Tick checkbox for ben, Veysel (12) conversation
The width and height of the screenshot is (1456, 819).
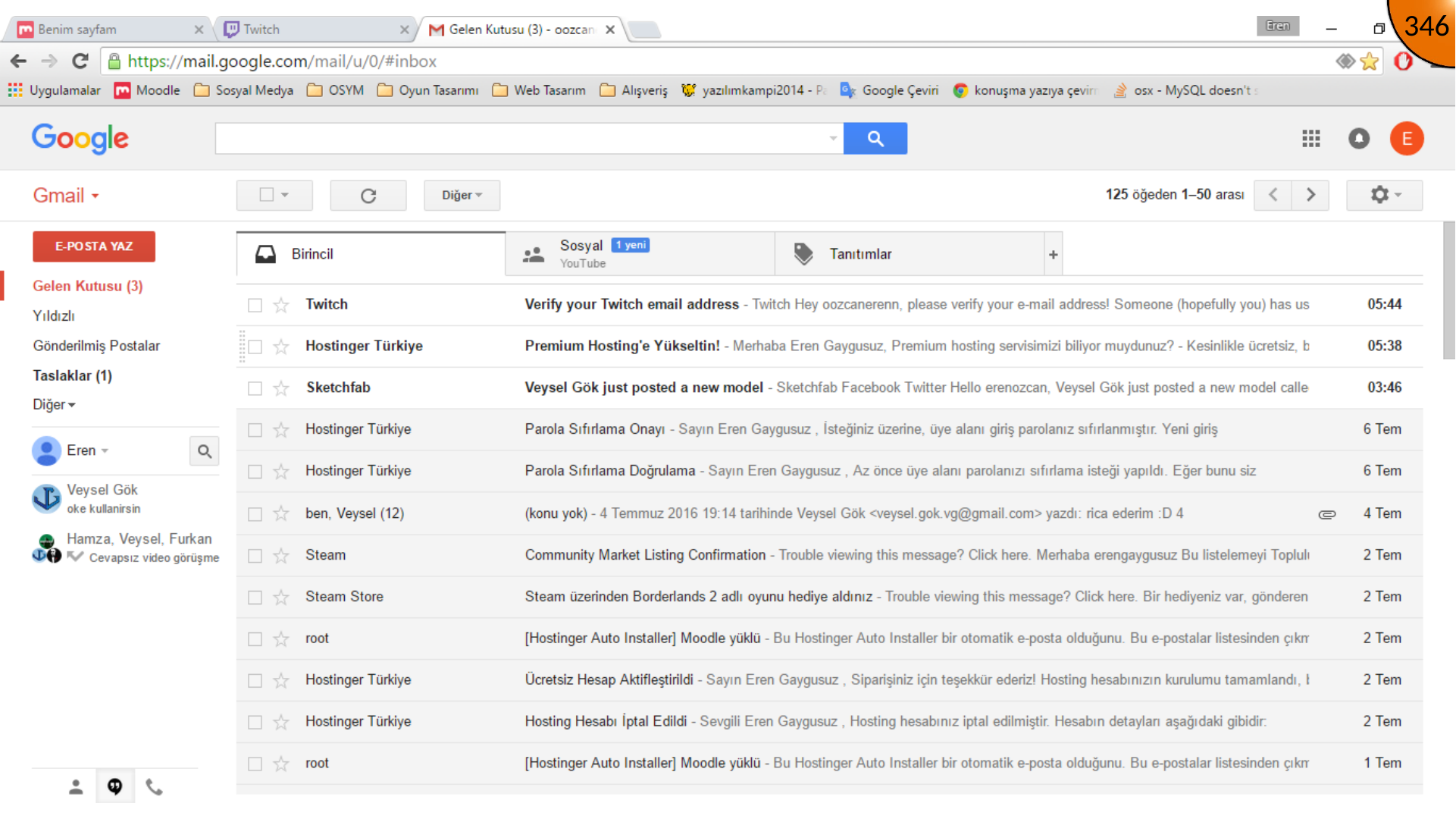pyautogui.click(x=255, y=514)
